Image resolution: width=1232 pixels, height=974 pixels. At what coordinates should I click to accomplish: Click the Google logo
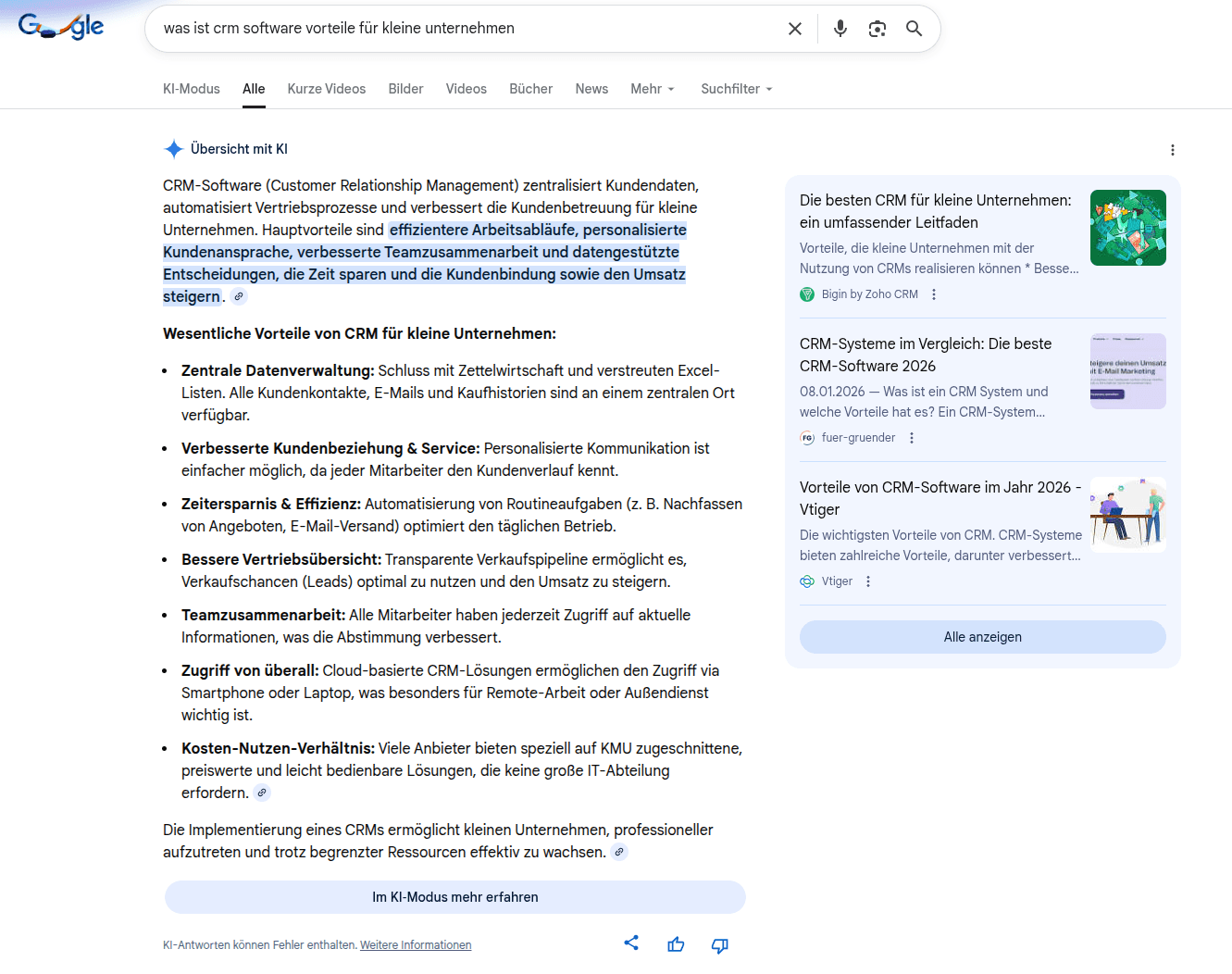[x=60, y=26]
